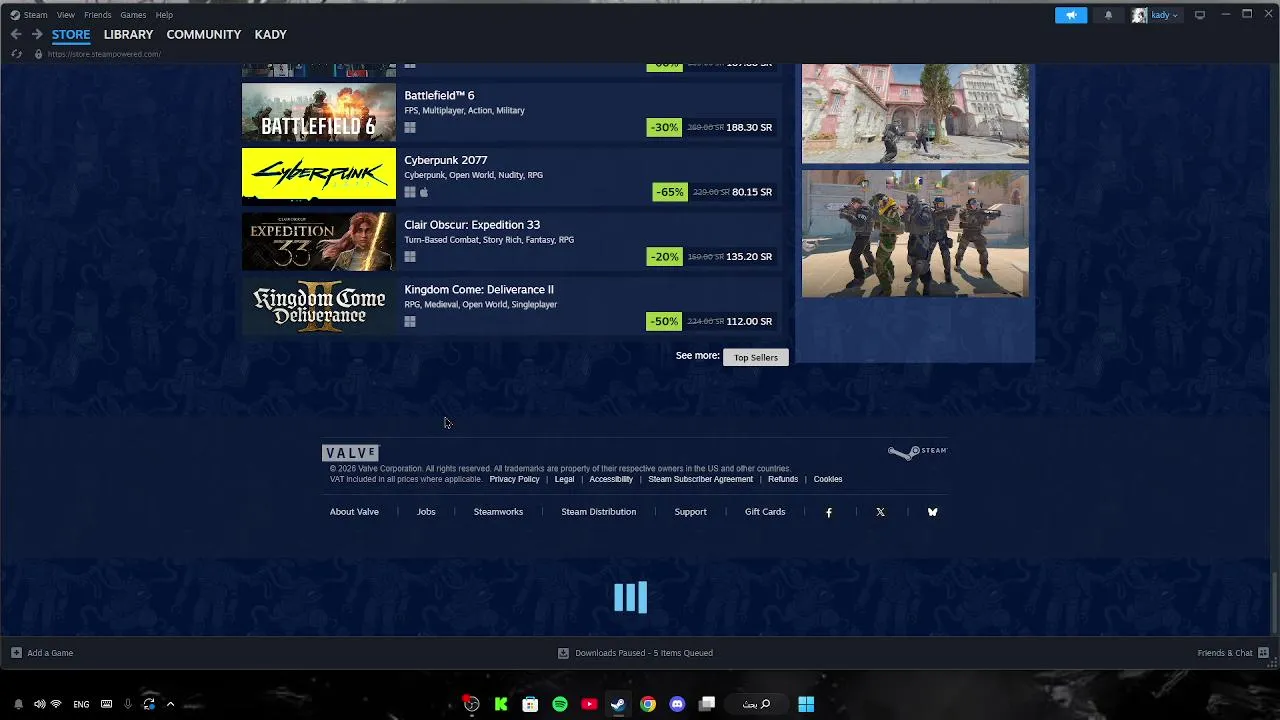This screenshot has height=720, width=1280.
Task: Open the Steam Distribution link
Action: coord(598,512)
